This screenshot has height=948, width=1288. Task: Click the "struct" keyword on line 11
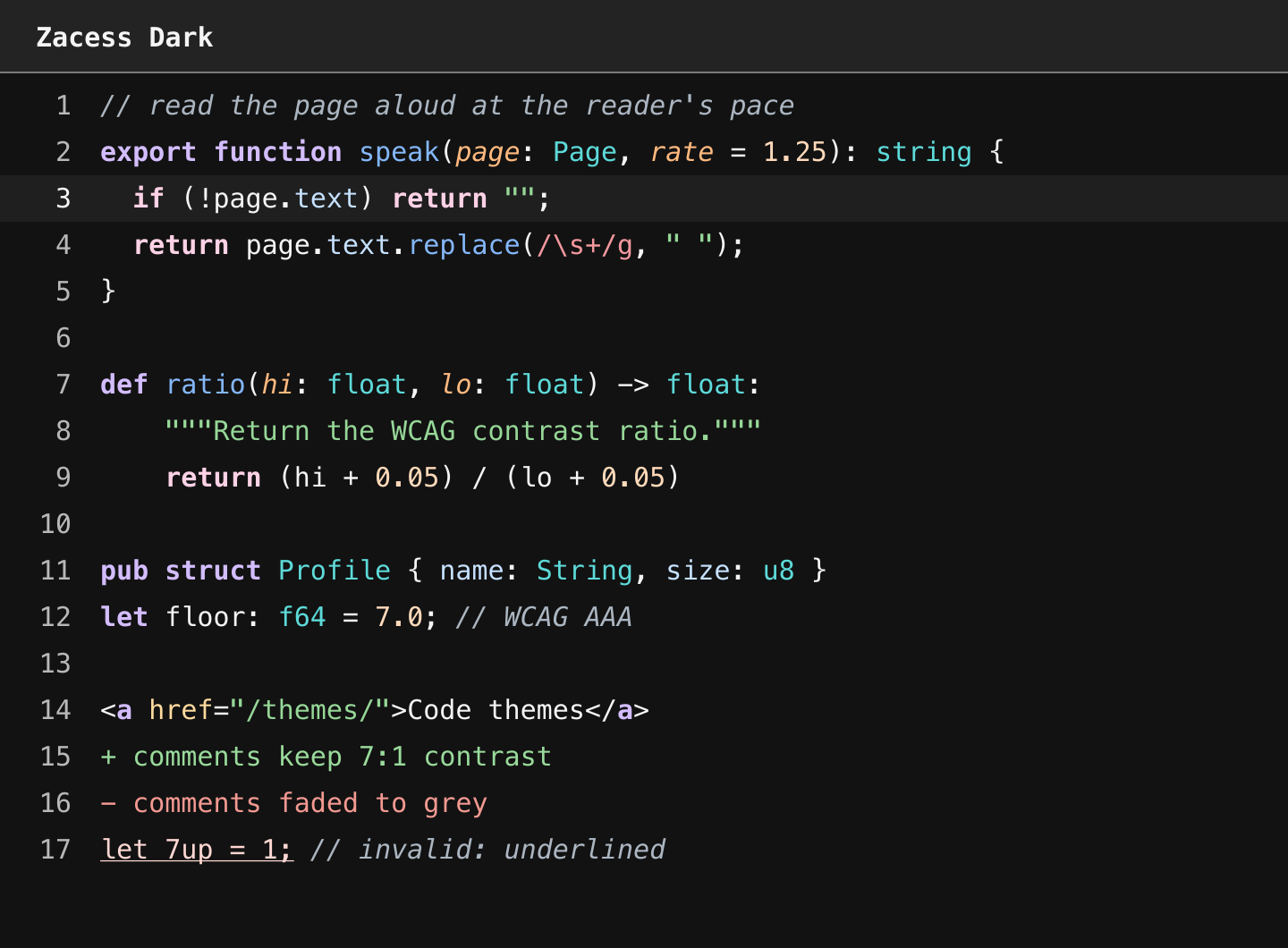click(x=213, y=571)
